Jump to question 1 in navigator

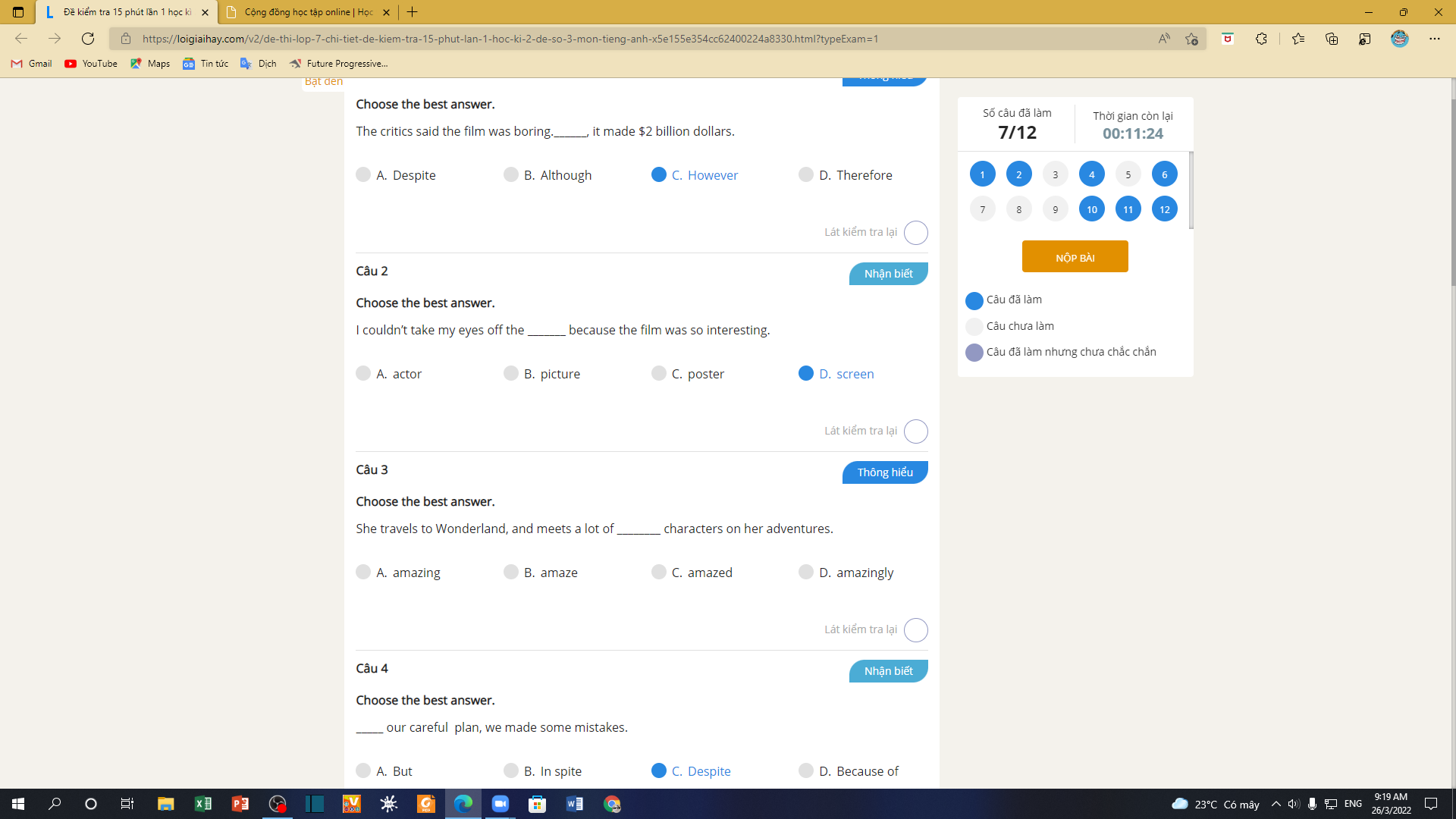pyautogui.click(x=982, y=174)
